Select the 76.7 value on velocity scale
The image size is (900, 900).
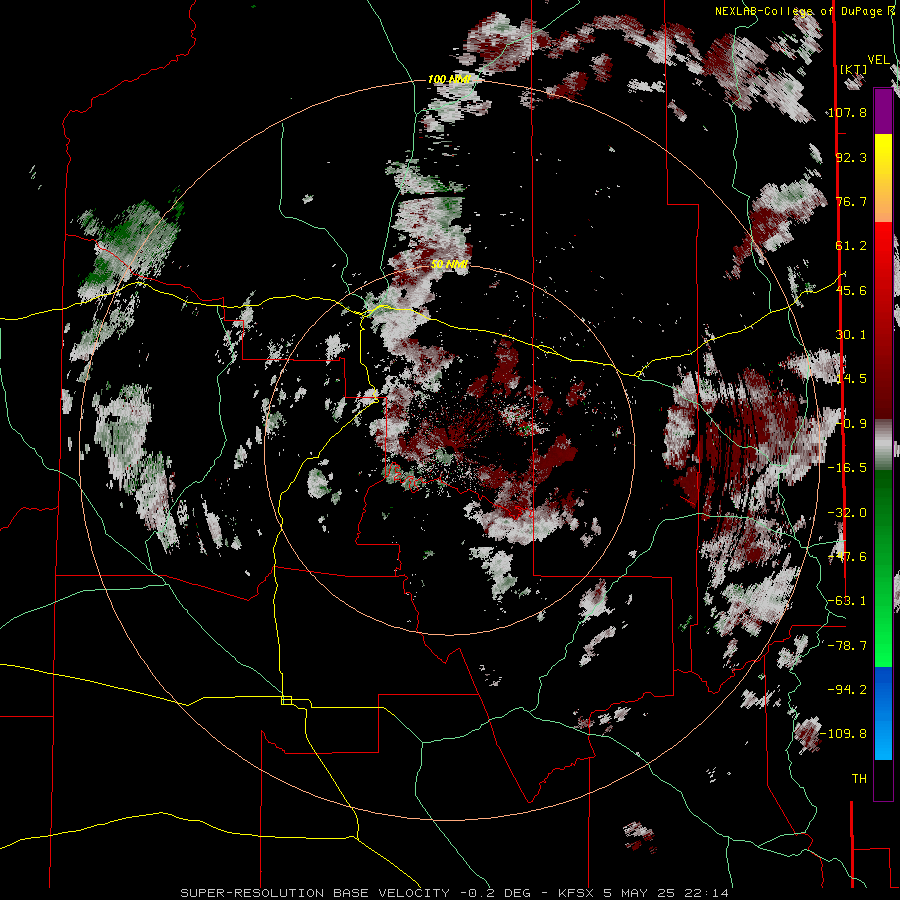tap(851, 201)
